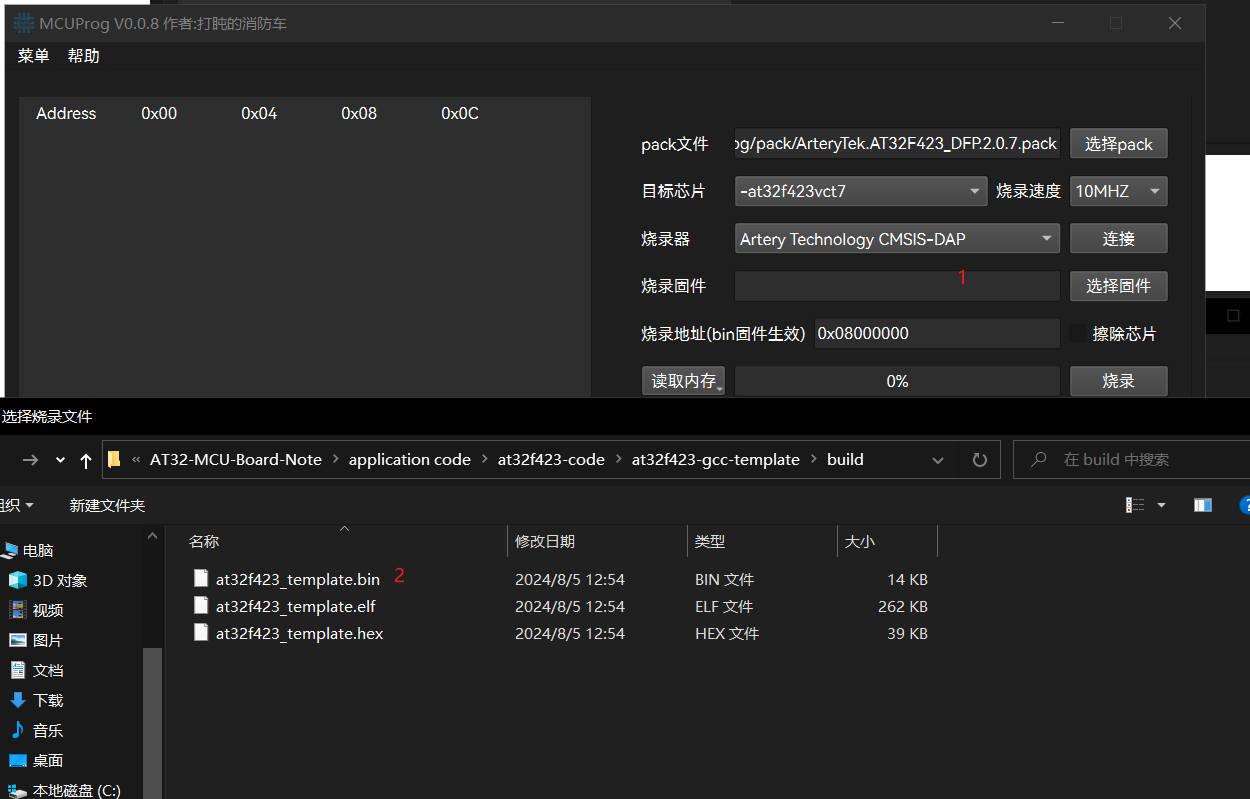Sort by the 大小 column header
This screenshot has height=799, width=1250.
coord(860,542)
